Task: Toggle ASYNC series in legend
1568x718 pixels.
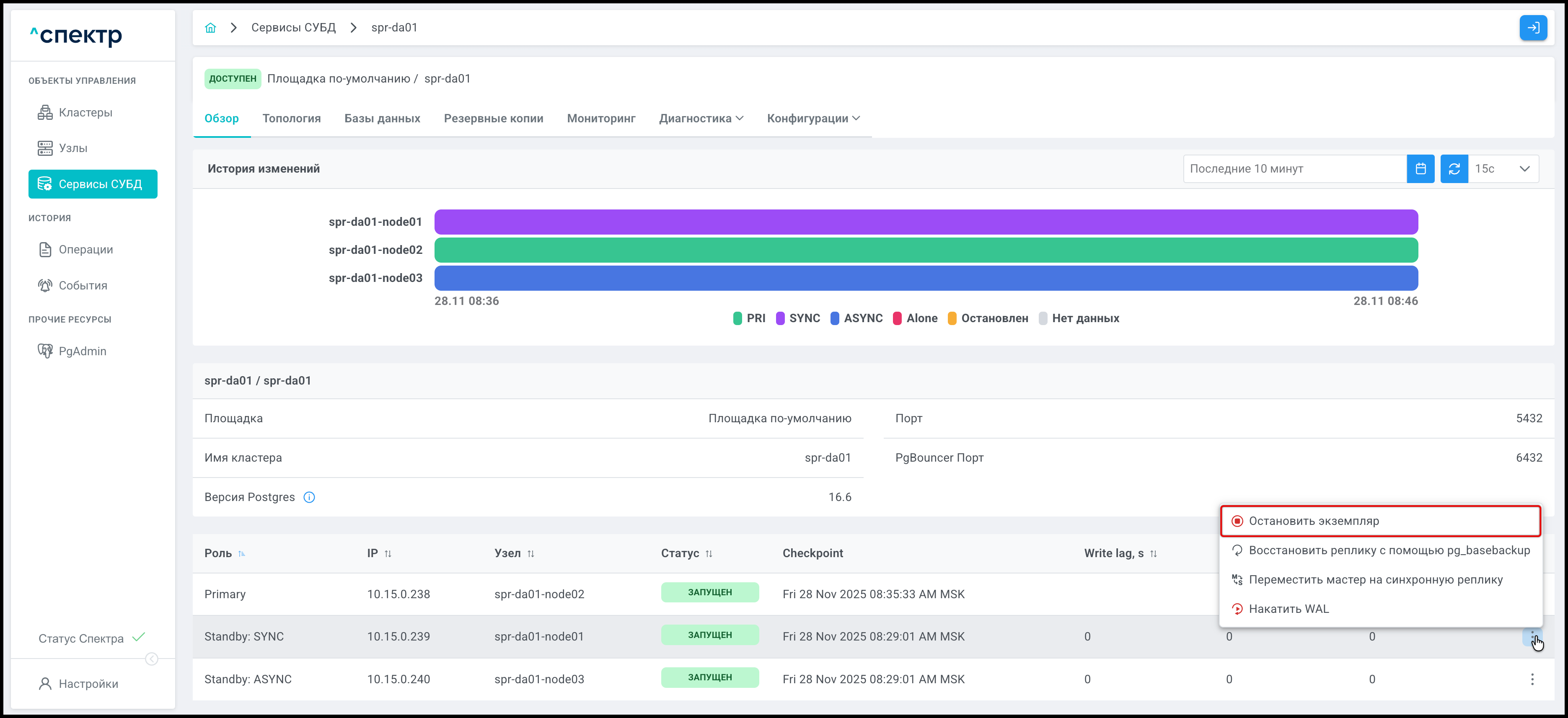Action: click(856, 318)
